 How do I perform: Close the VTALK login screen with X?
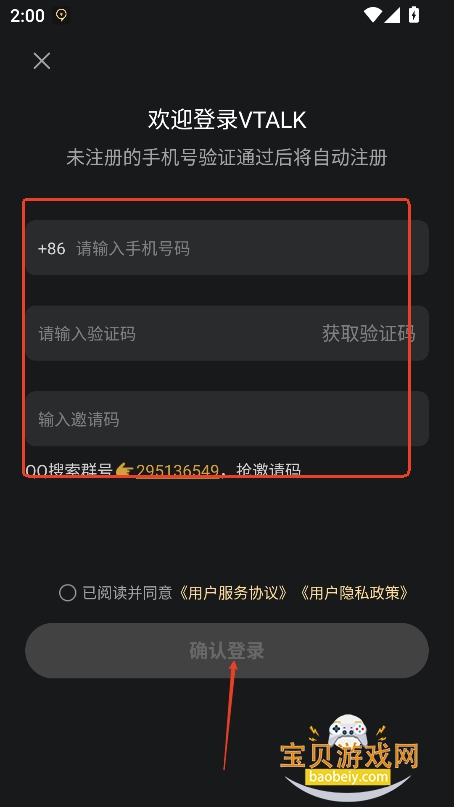(x=42, y=61)
